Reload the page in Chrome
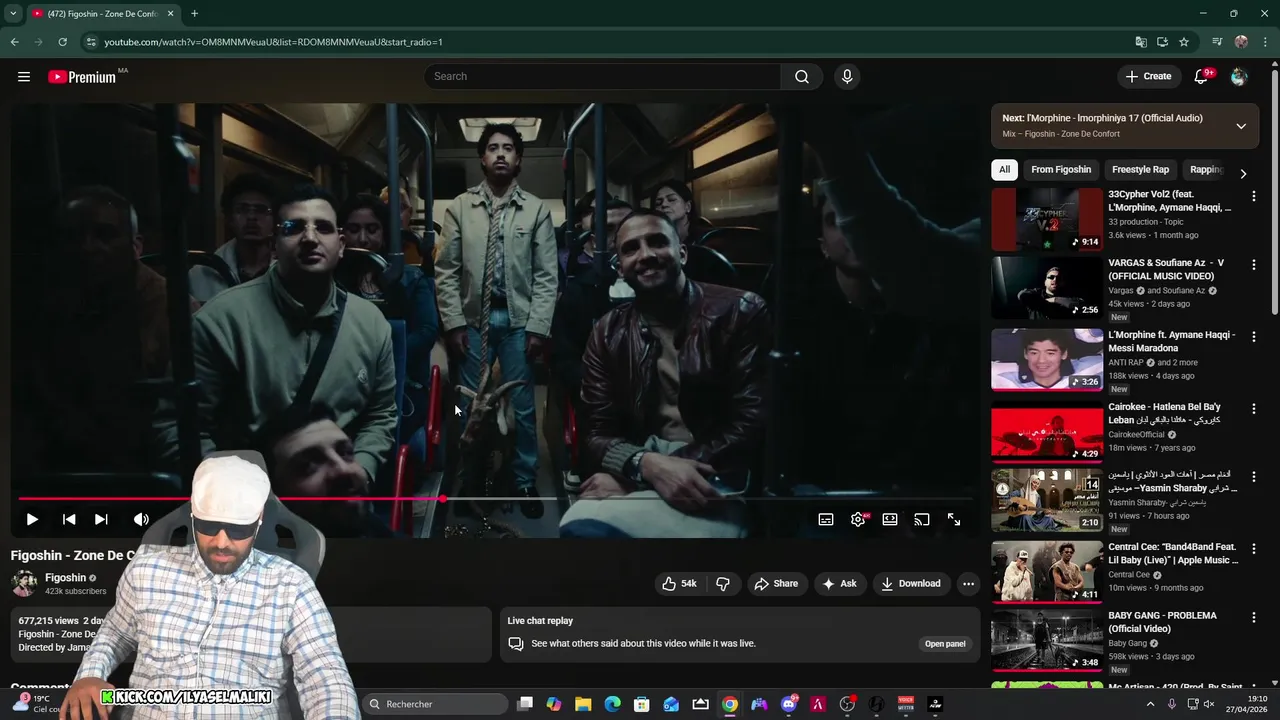This screenshot has height=720, width=1280. [x=62, y=42]
